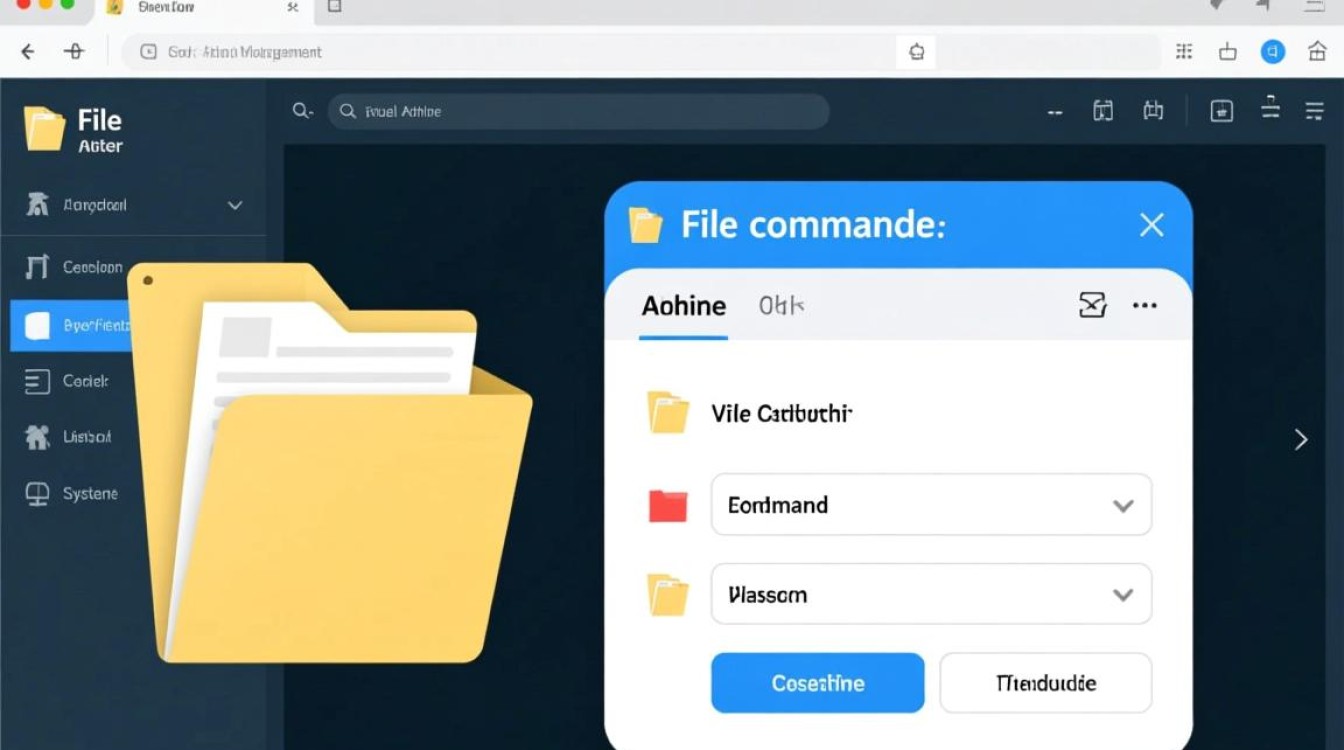Click the browser back arrow button
This screenshot has width=1344, height=750.
[x=27, y=52]
